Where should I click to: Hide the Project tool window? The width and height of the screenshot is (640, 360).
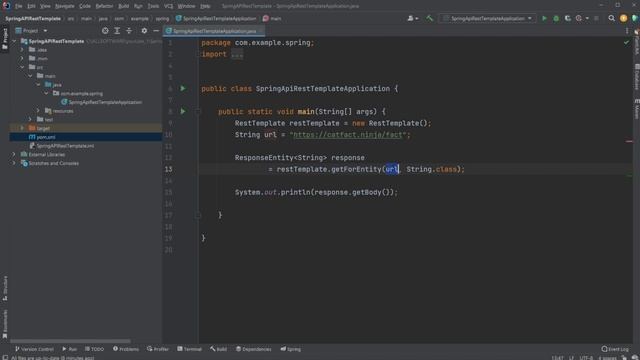[x=156, y=31]
